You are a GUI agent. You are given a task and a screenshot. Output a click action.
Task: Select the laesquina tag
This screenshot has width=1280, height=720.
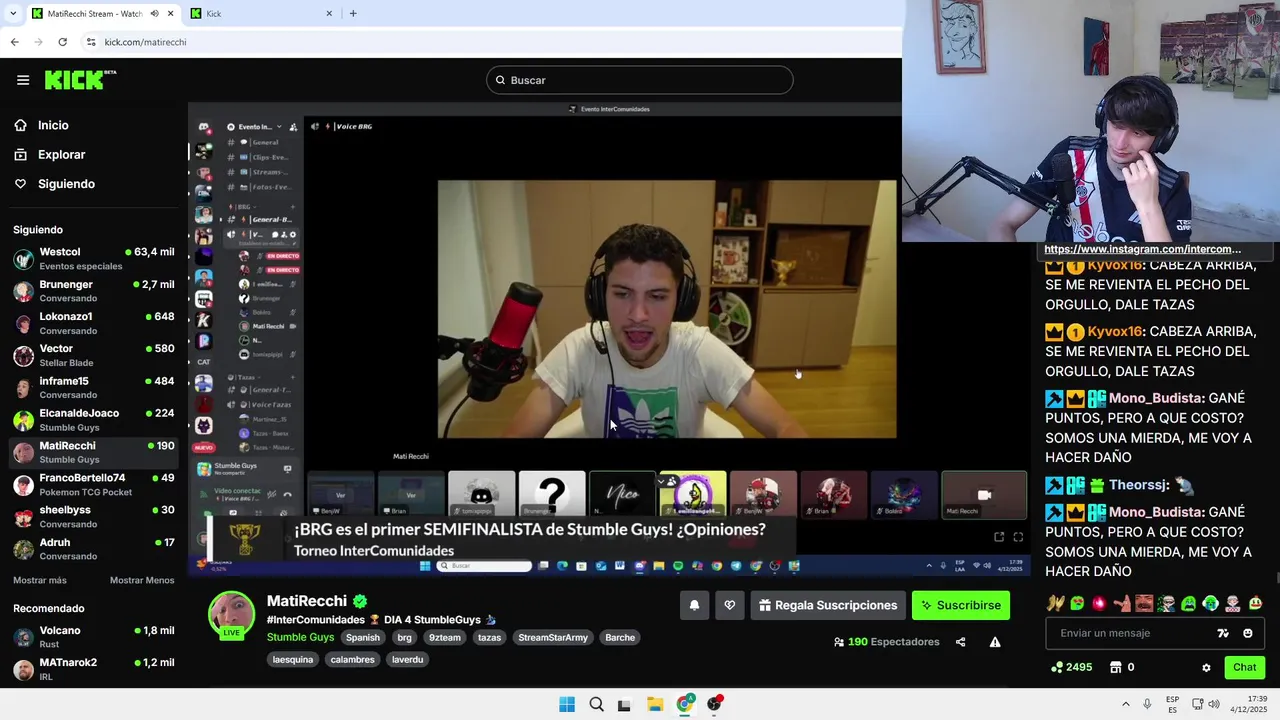click(293, 659)
